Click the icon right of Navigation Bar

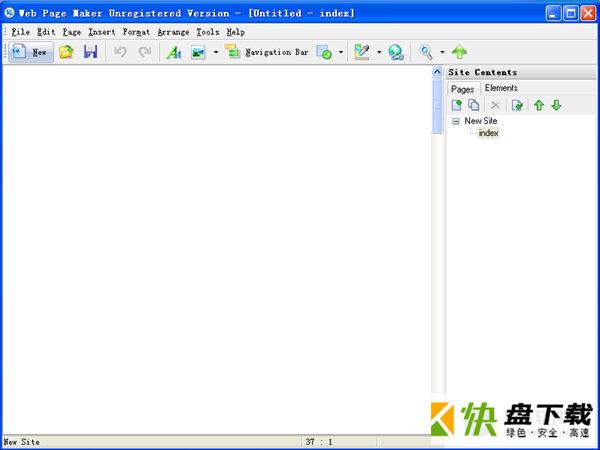point(324,52)
